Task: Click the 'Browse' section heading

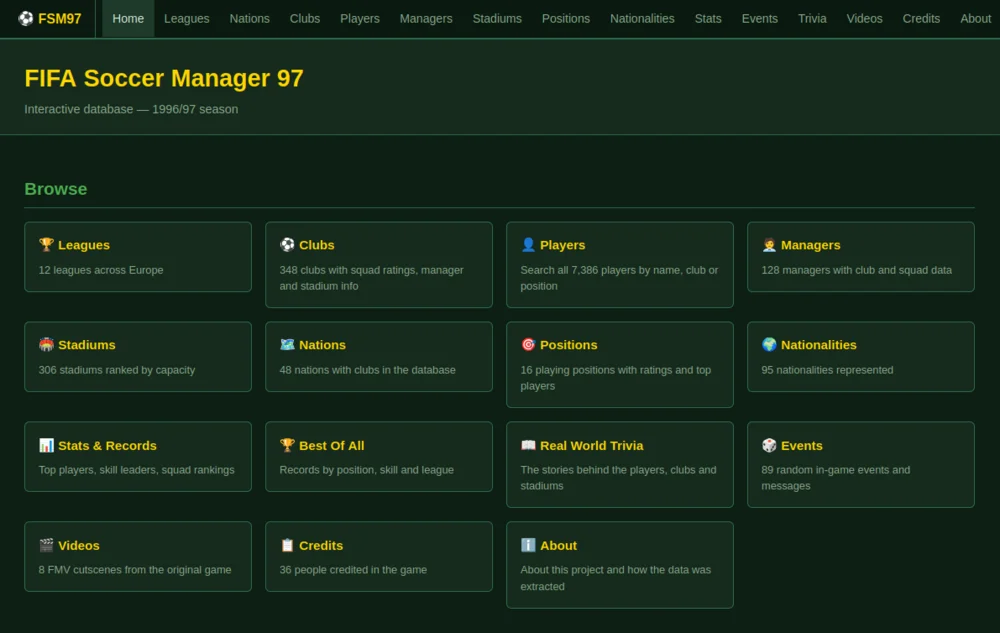Action: (55, 189)
